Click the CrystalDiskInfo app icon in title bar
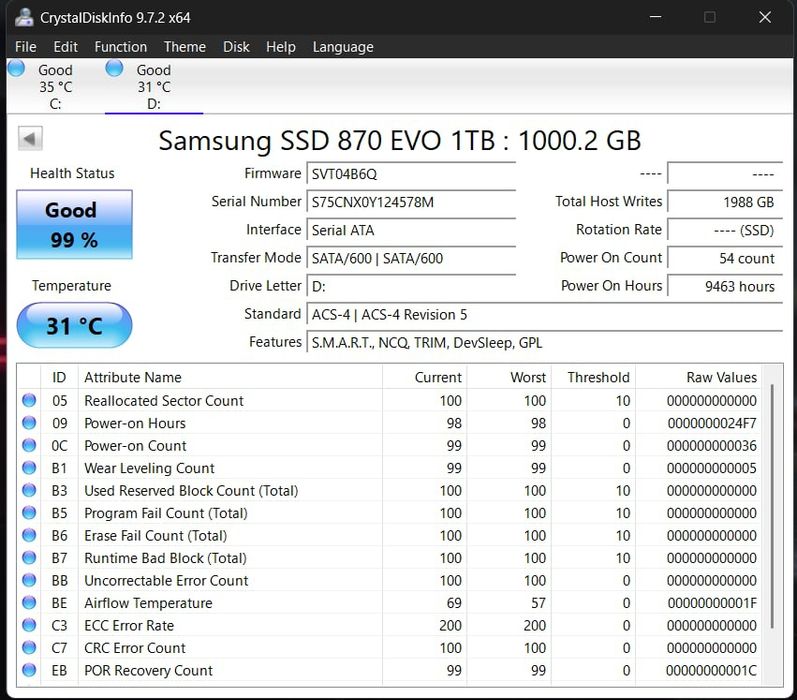The width and height of the screenshot is (797, 700). click(x=24, y=17)
